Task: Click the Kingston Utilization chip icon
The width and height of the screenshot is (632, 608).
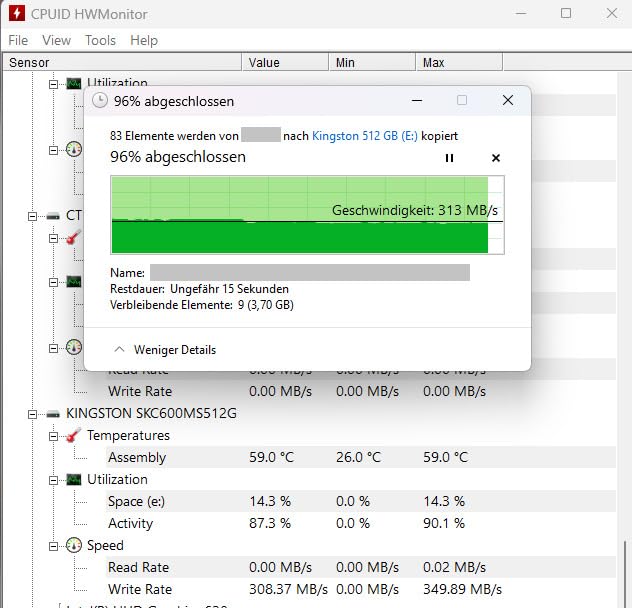Action: [x=74, y=479]
